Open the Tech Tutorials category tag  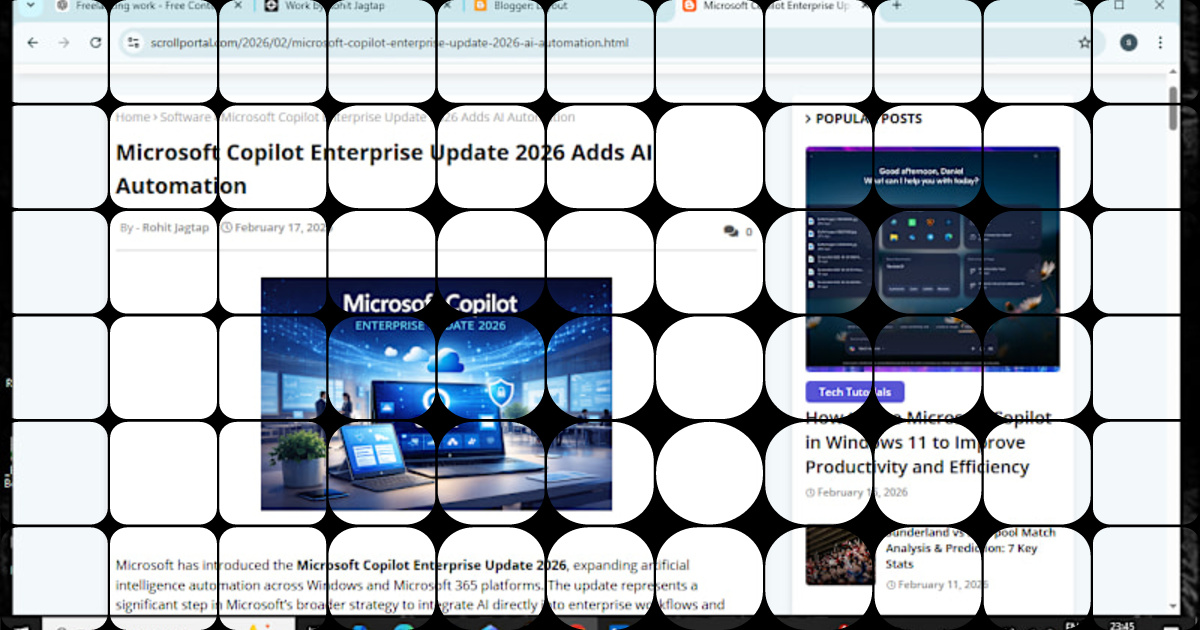[855, 392]
